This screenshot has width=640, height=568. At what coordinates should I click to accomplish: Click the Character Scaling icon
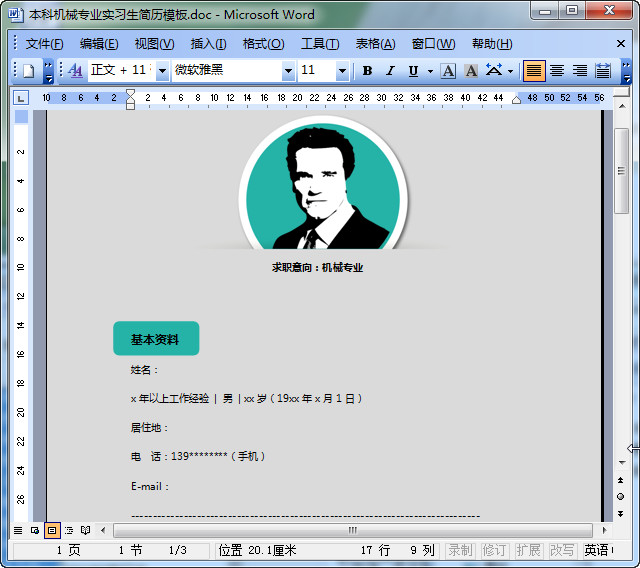(493, 71)
